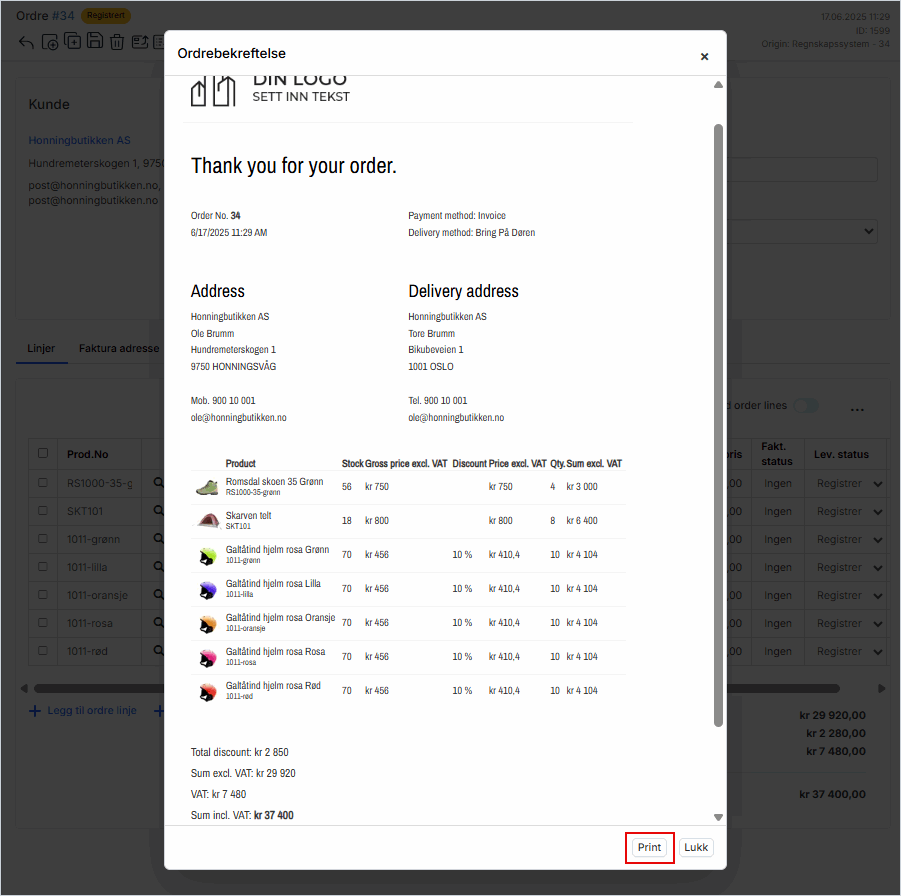The width and height of the screenshot is (901, 896).
Task: Click the company logo icon in confirmation
Action: [213, 91]
